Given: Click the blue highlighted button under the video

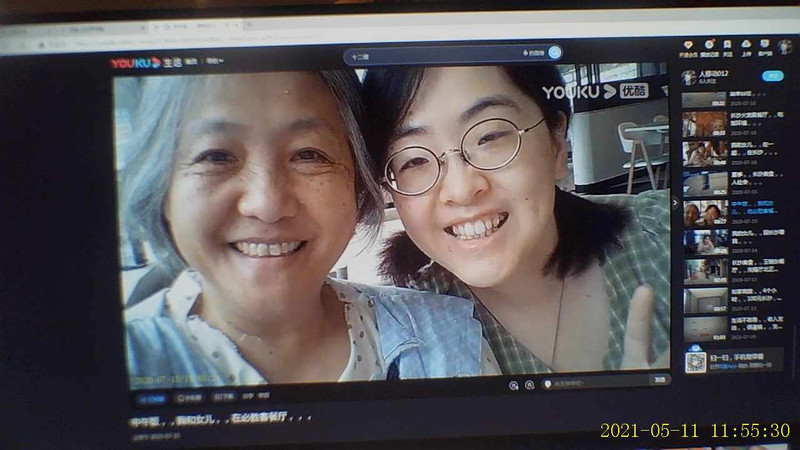Looking at the screenshot, I should (152, 399).
